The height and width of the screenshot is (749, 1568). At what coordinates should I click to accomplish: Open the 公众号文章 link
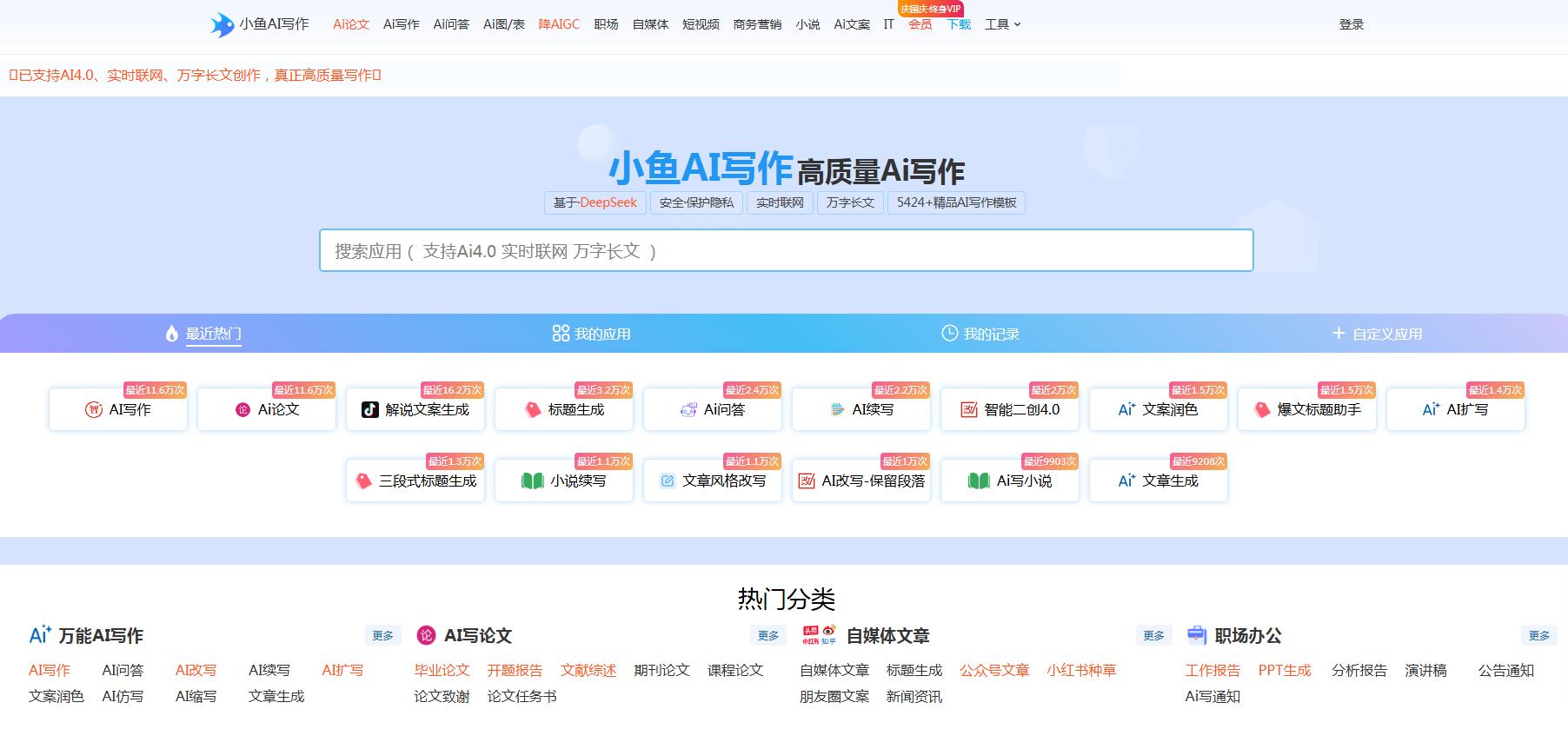(x=994, y=670)
